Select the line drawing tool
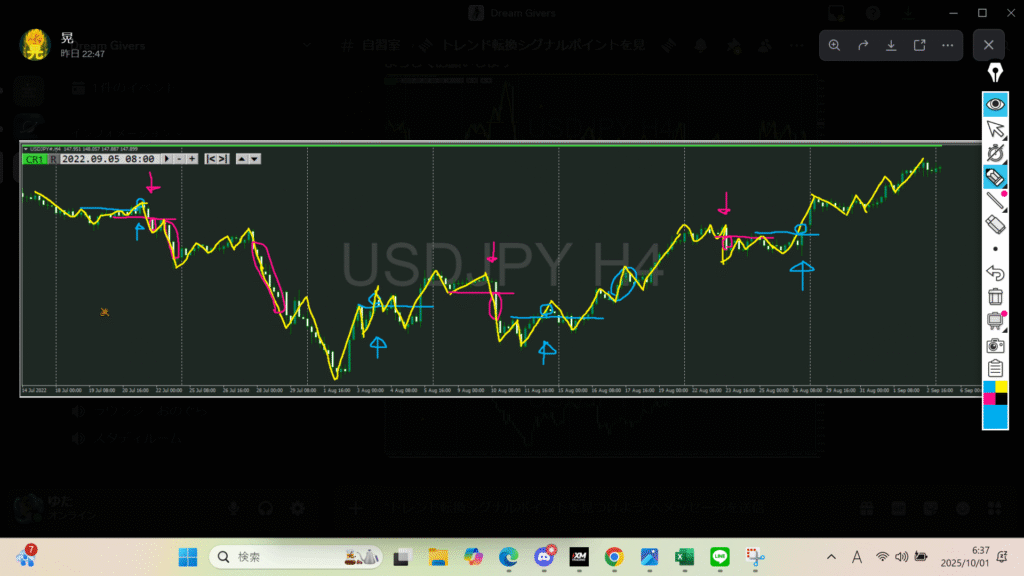This screenshot has height=576, width=1024. tap(995, 201)
